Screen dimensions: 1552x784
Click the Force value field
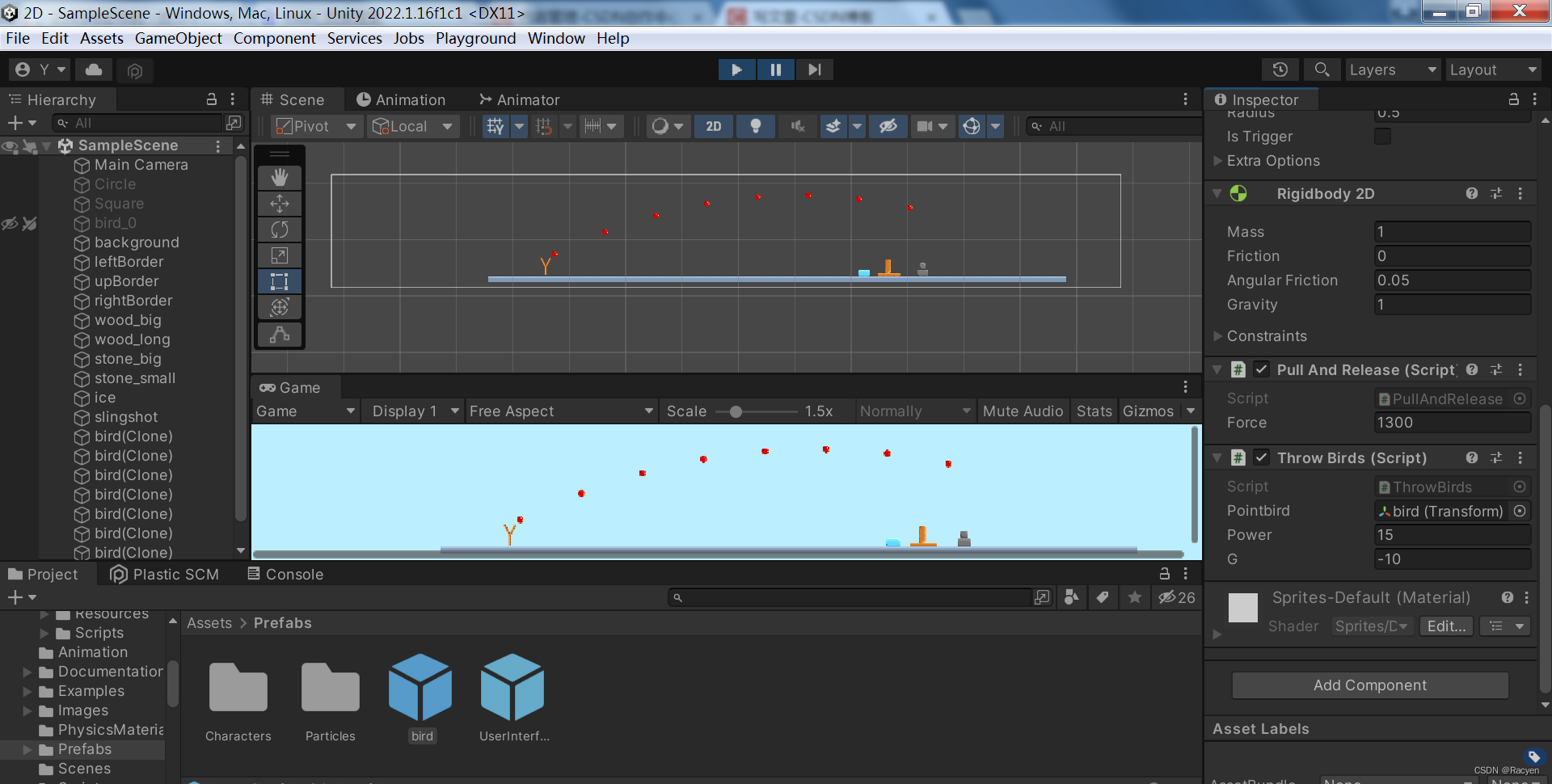click(x=1453, y=422)
